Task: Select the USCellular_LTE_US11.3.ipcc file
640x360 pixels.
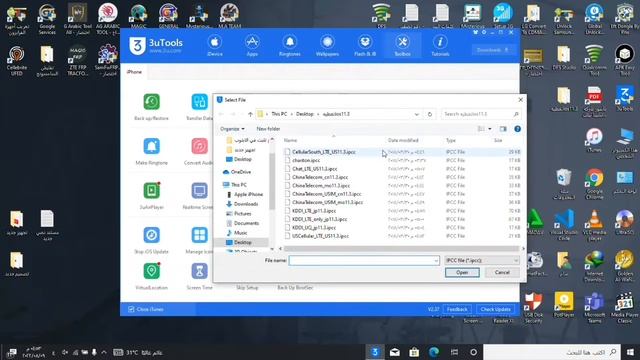Action: click(402, 236)
